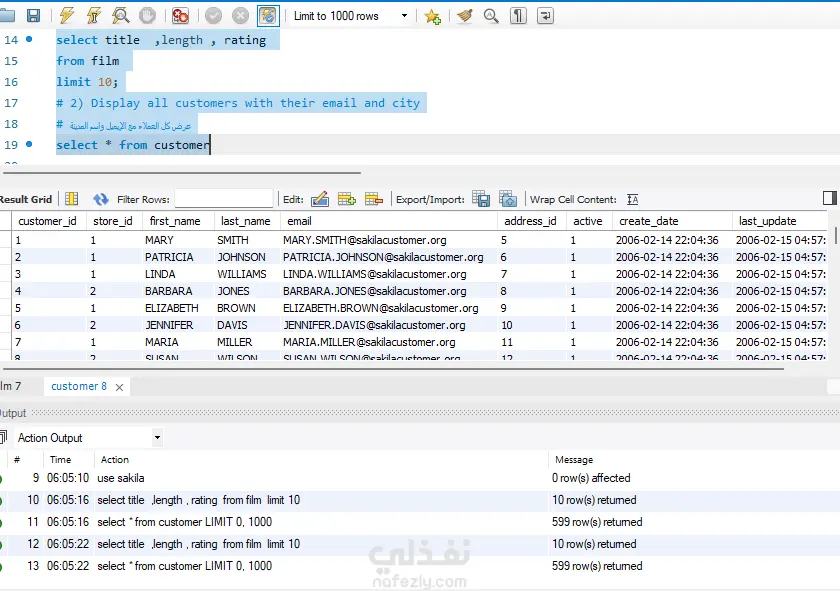This screenshot has height=591, width=840.
Task: Click the Filter Rows input field
Action: [x=223, y=199]
